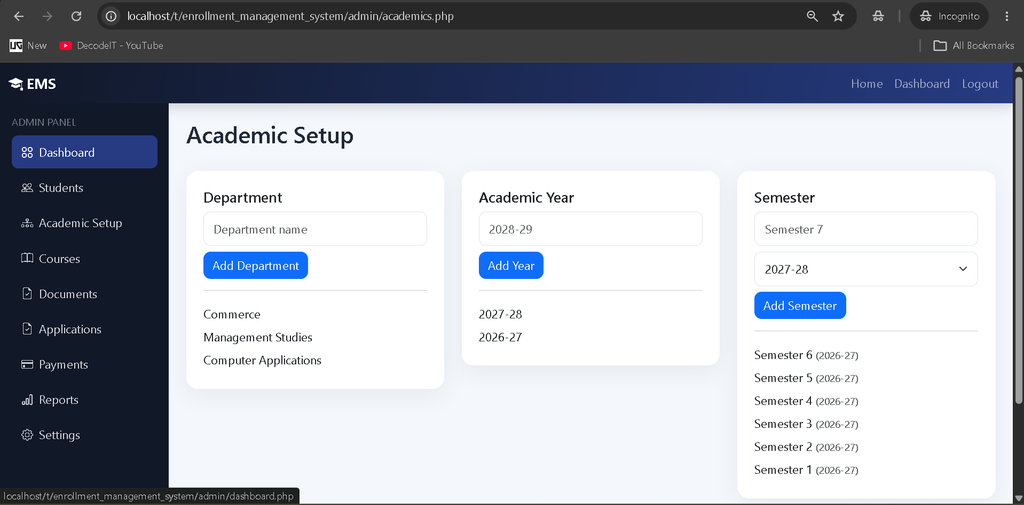This screenshot has height=505, width=1024.
Task: Click the Semester 5 list entry
Action: tap(806, 378)
